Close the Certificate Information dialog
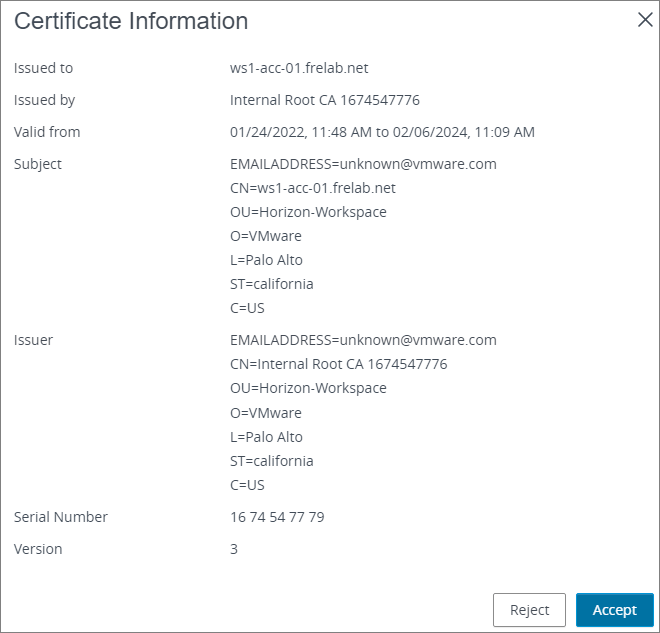Image resolution: width=660 pixels, height=633 pixels. coord(645,20)
